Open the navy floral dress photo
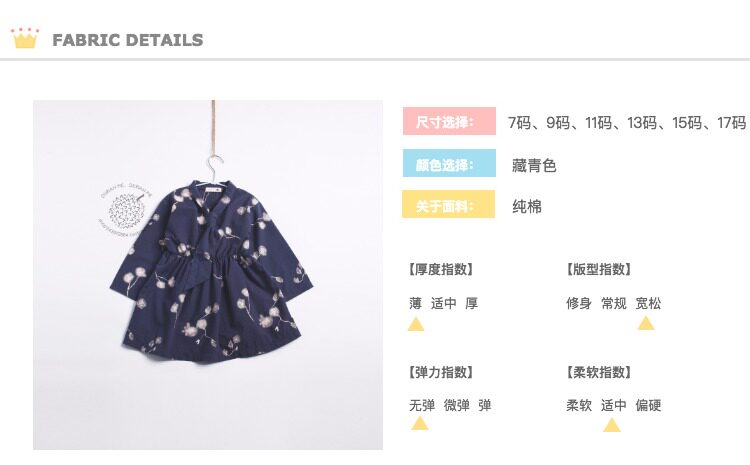Viewport: 750px width, 465px height. tap(208, 275)
